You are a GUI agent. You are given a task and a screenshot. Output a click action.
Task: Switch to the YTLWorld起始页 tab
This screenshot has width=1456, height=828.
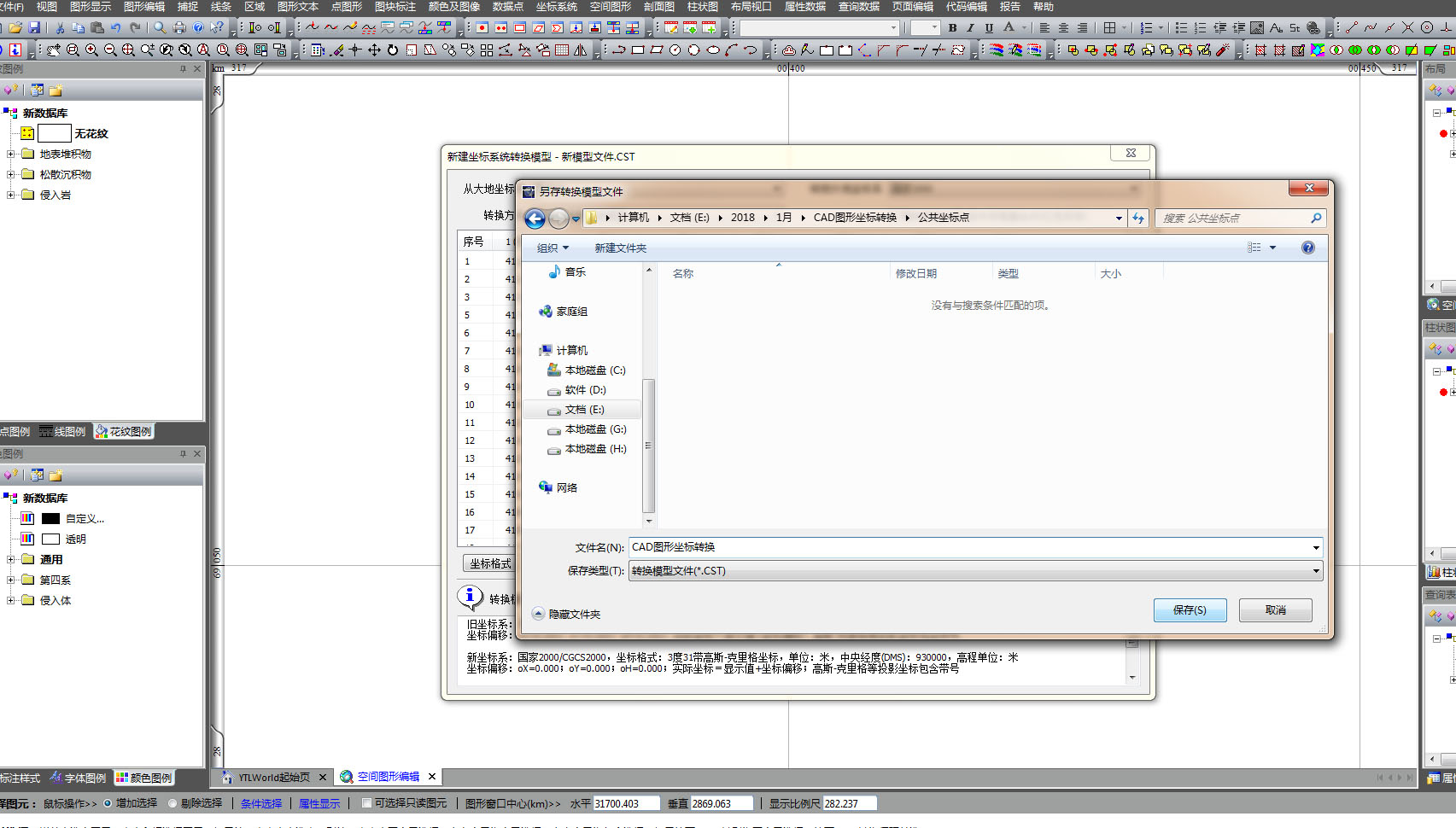pyautogui.click(x=273, y=778)
